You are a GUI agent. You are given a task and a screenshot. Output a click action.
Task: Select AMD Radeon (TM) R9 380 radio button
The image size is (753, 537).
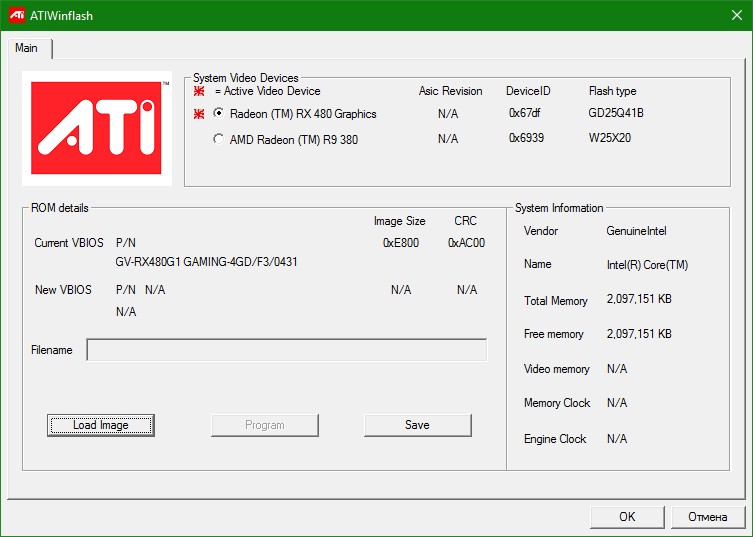(219, 139)
